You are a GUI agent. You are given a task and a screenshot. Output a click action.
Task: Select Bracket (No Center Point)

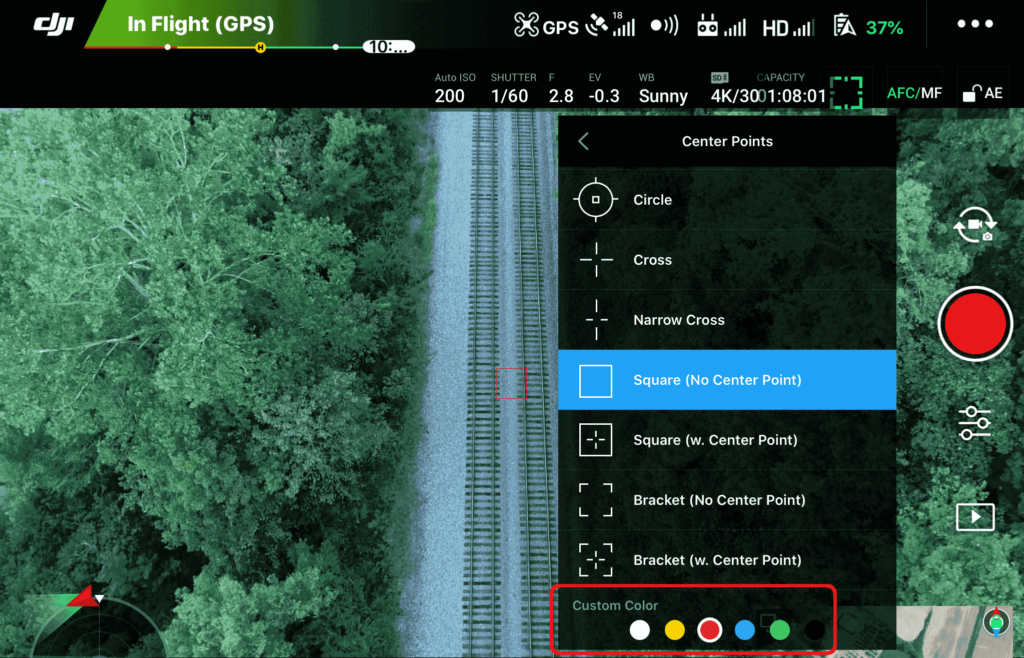[727, 500]
